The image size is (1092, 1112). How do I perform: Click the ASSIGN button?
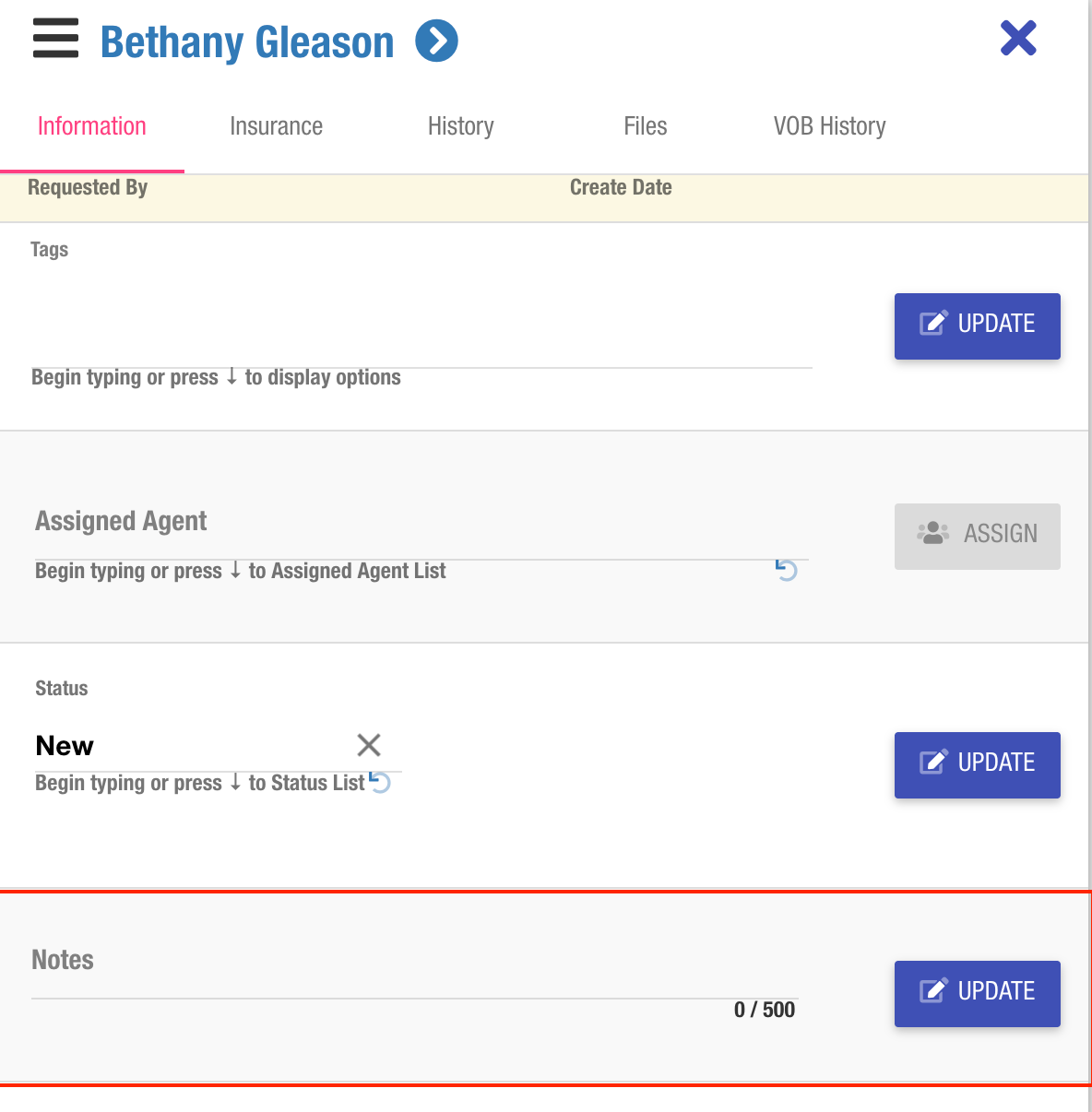click(x=977, y=536)
